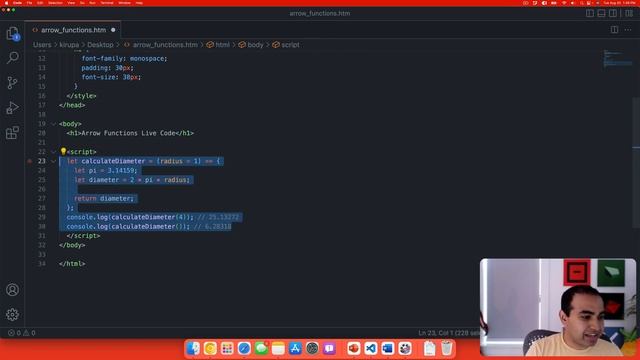Open the Desktop breadcrumb segment
Screen dimensions: 640x360
pyautogui.click(x=100, y=45)
